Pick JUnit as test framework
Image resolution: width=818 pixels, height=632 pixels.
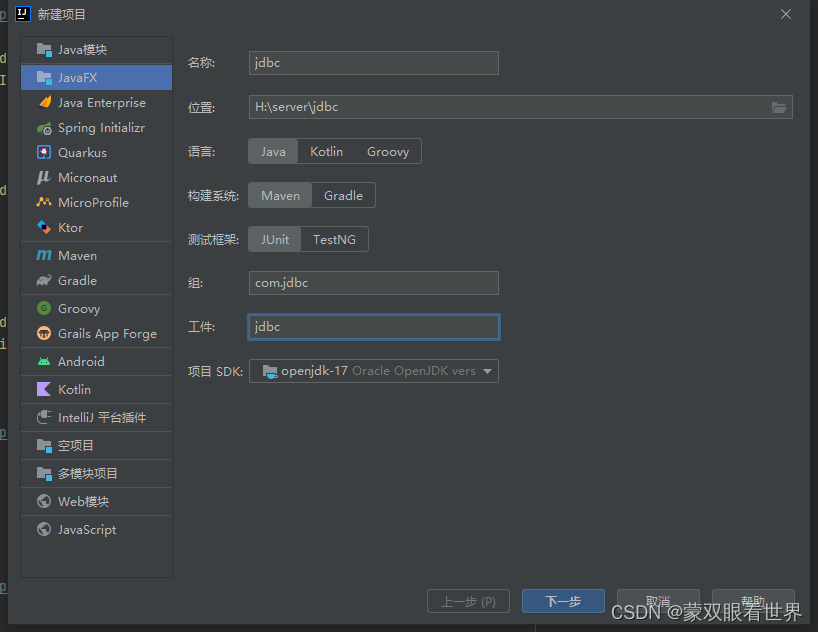(274, 239)
